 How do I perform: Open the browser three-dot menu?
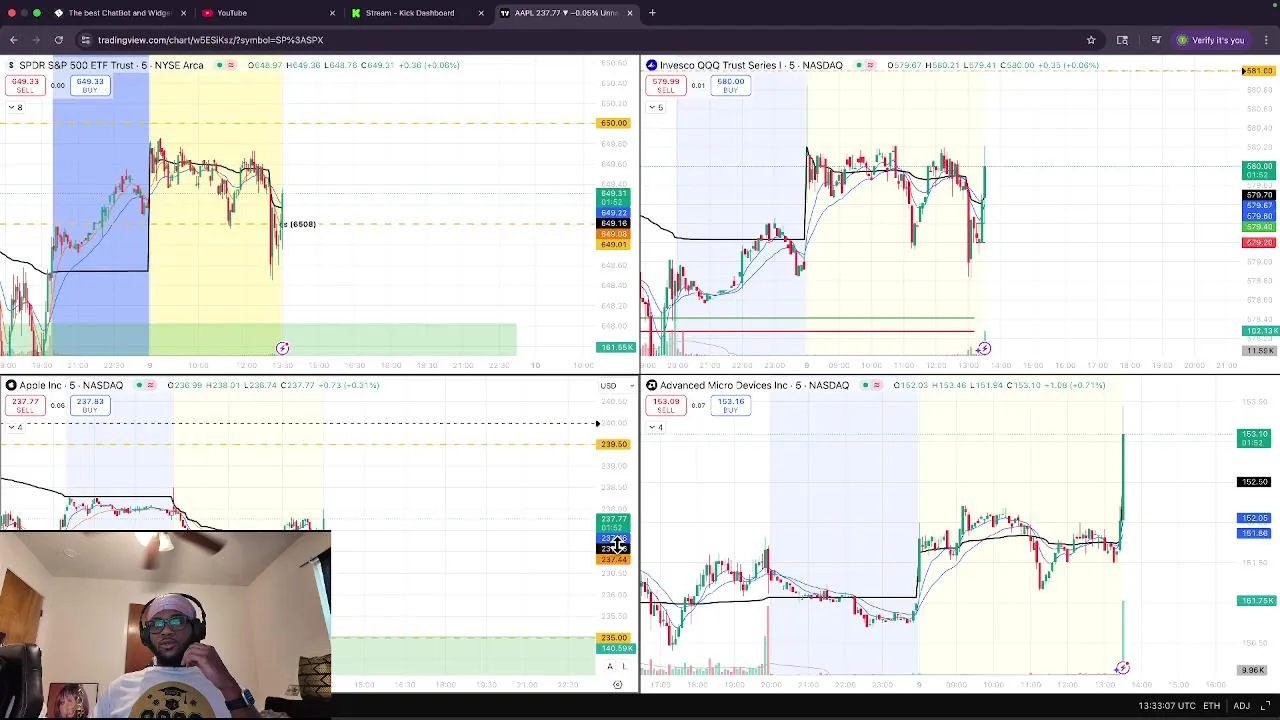[x=1266, y=40]
